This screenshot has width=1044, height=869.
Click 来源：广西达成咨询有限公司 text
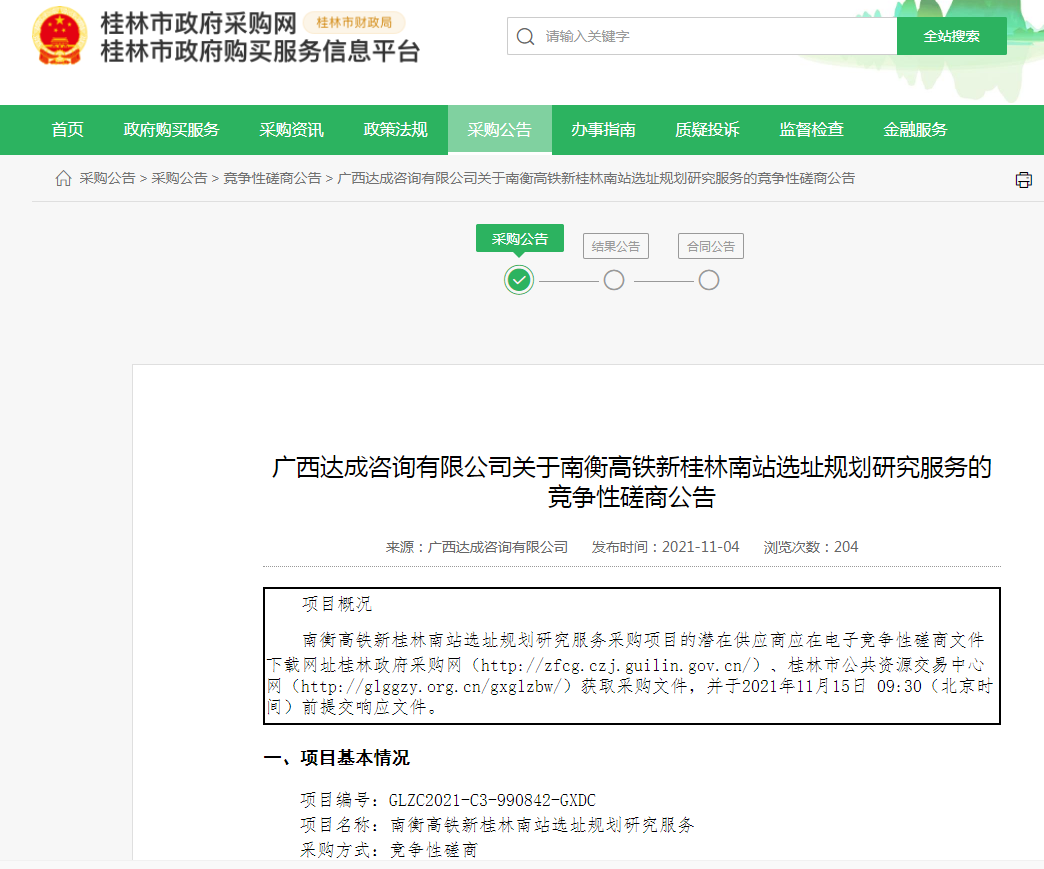coord(477,547)
